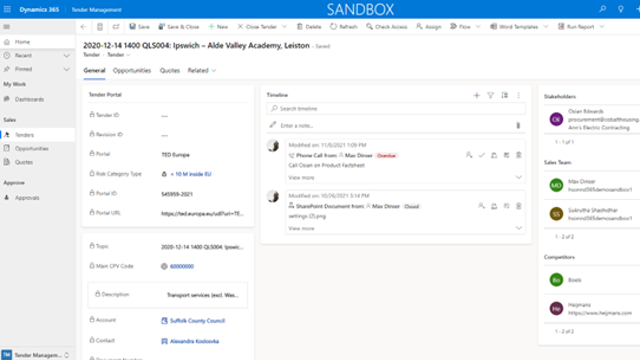This screenshot has height=360, width=640.
Task: Expand the Phone Call activity chevron
Action: [x=519, y=178]
